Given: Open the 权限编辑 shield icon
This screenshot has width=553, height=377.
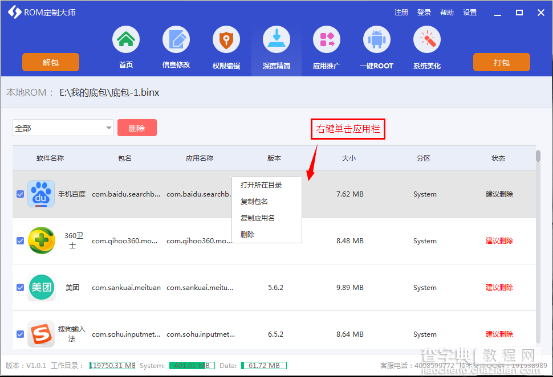Looking at the screenshot, I should tap(226, 39).
